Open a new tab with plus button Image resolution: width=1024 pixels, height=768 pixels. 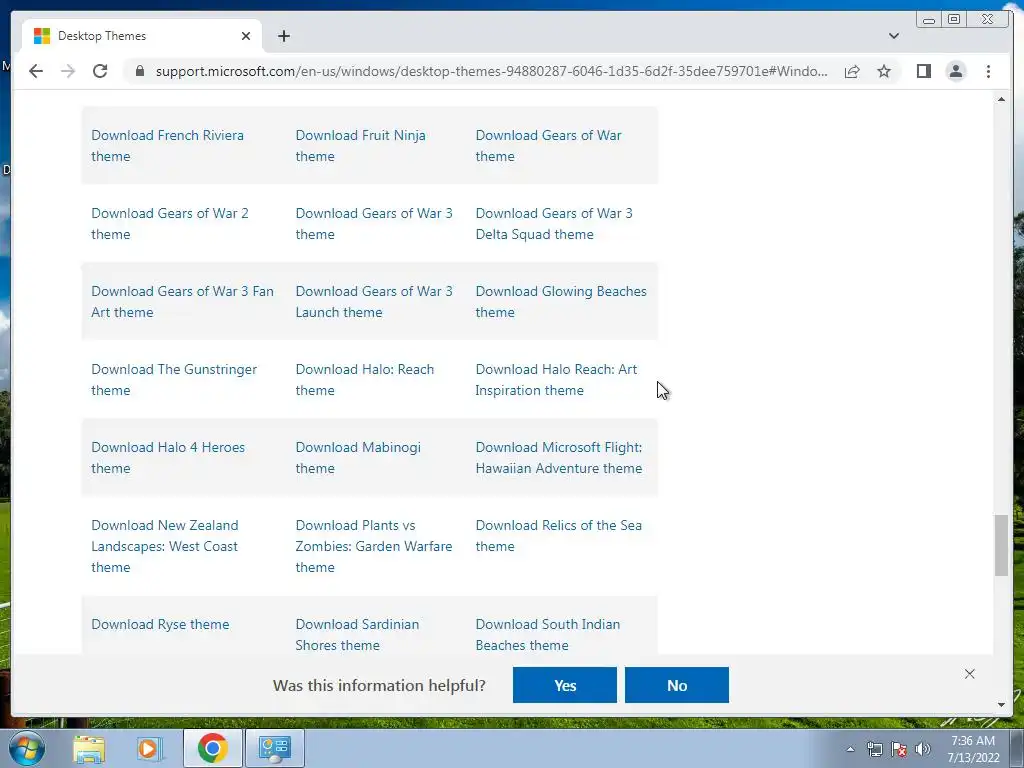point(283,36)
